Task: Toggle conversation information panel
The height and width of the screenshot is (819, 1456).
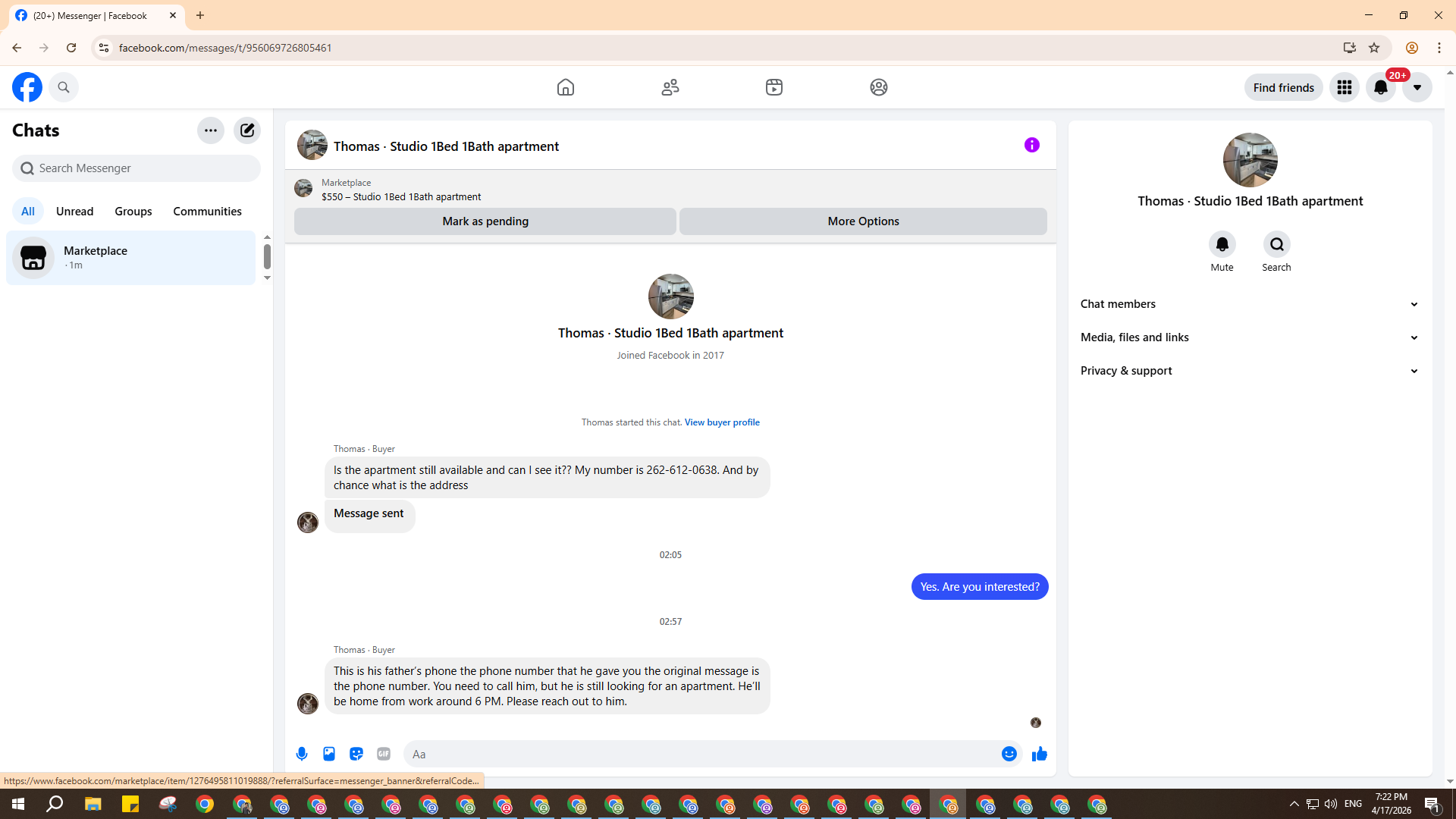Action: (x=1031, y=145)
